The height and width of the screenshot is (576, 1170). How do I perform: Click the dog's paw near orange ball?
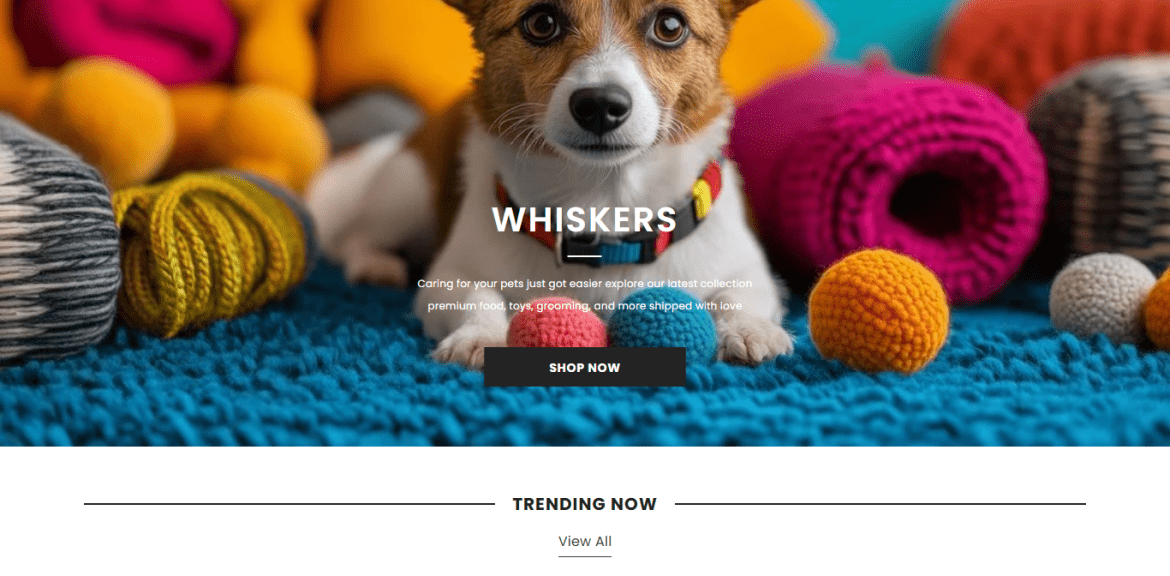[754, 339]
